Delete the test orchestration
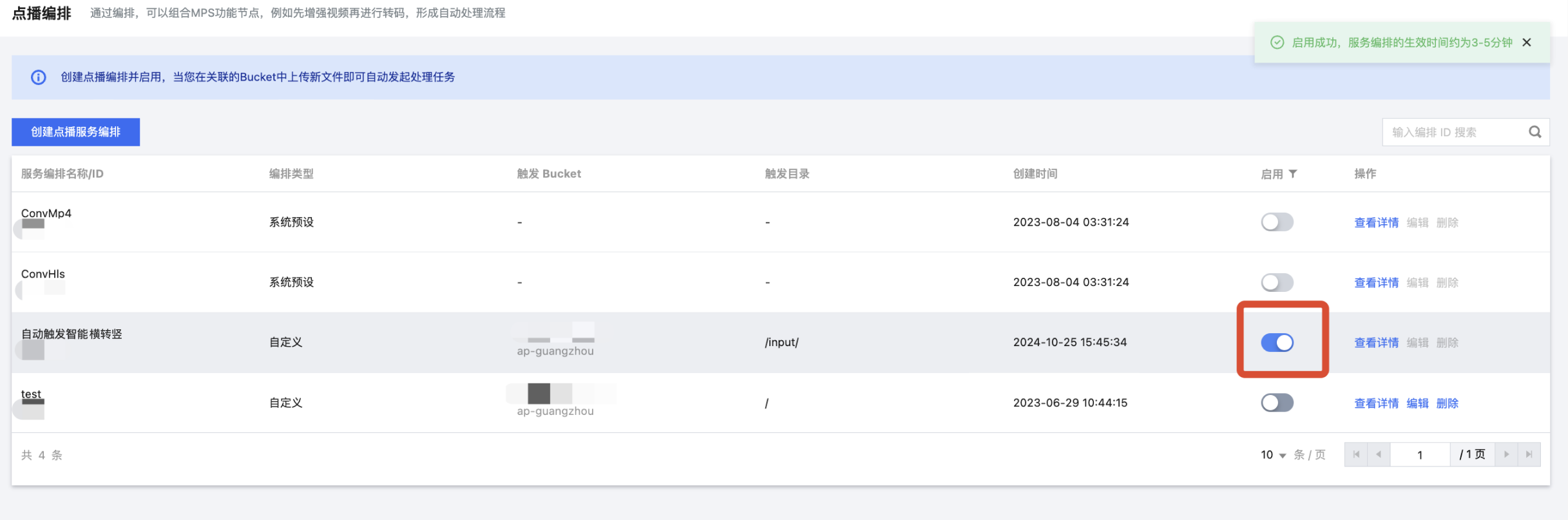Screen dimensions: 1568x520 (1447, 403)
